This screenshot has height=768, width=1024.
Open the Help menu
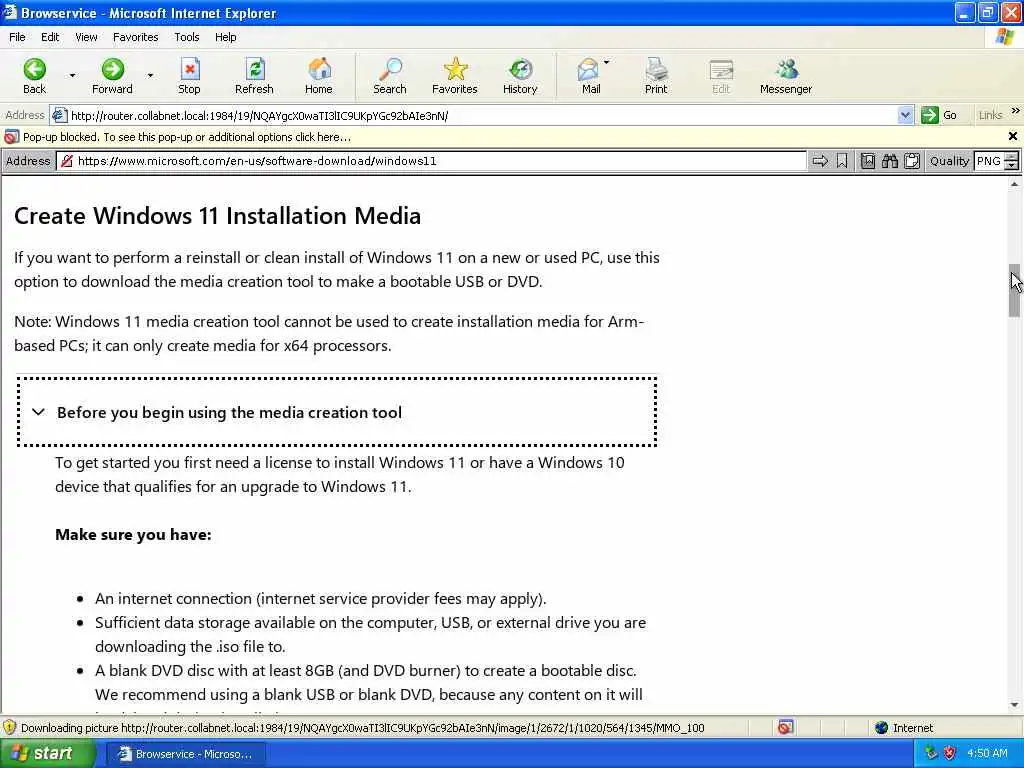226,37
